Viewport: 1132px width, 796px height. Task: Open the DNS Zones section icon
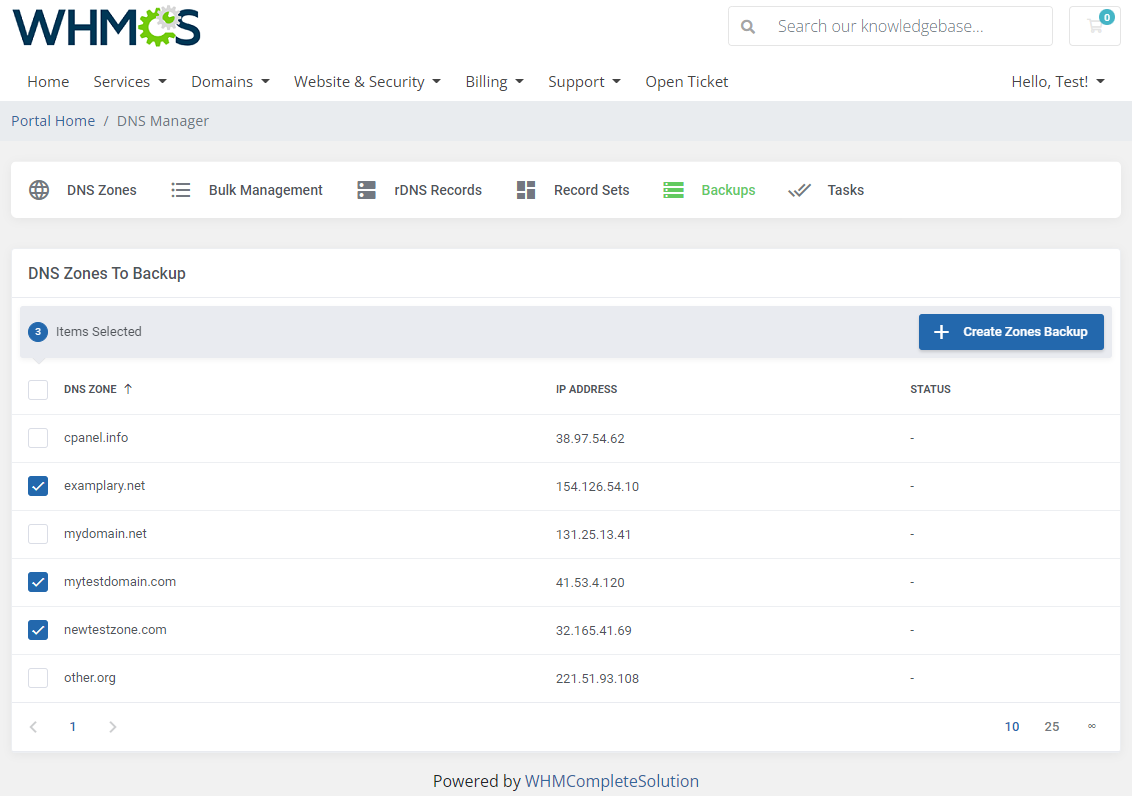tap(39, 189)
